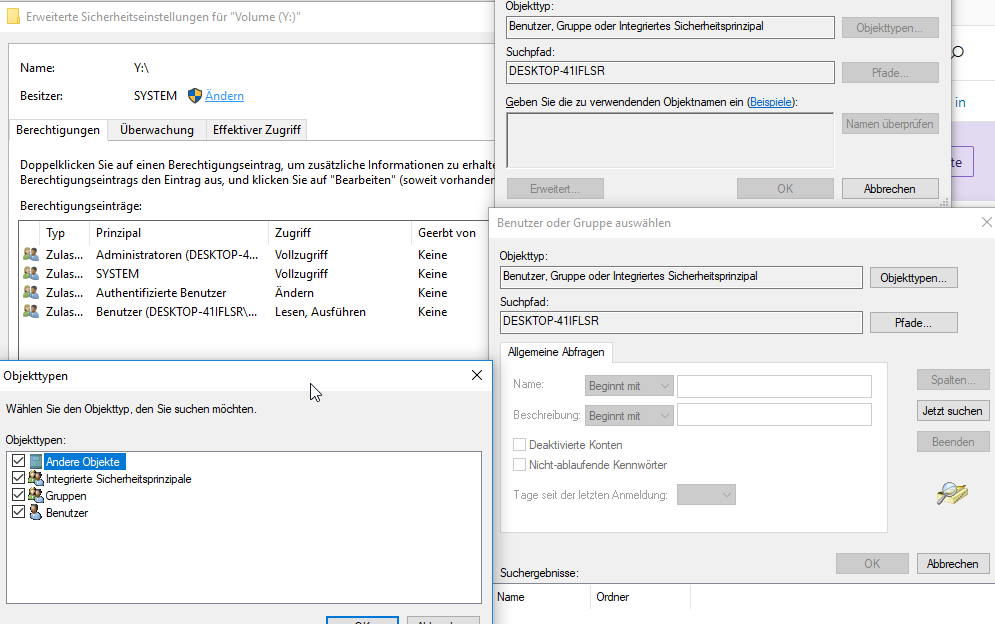The height and width of the screenshot is (624, 995).
Task: Click the Zugriff column header
Action: coord(341,233)
